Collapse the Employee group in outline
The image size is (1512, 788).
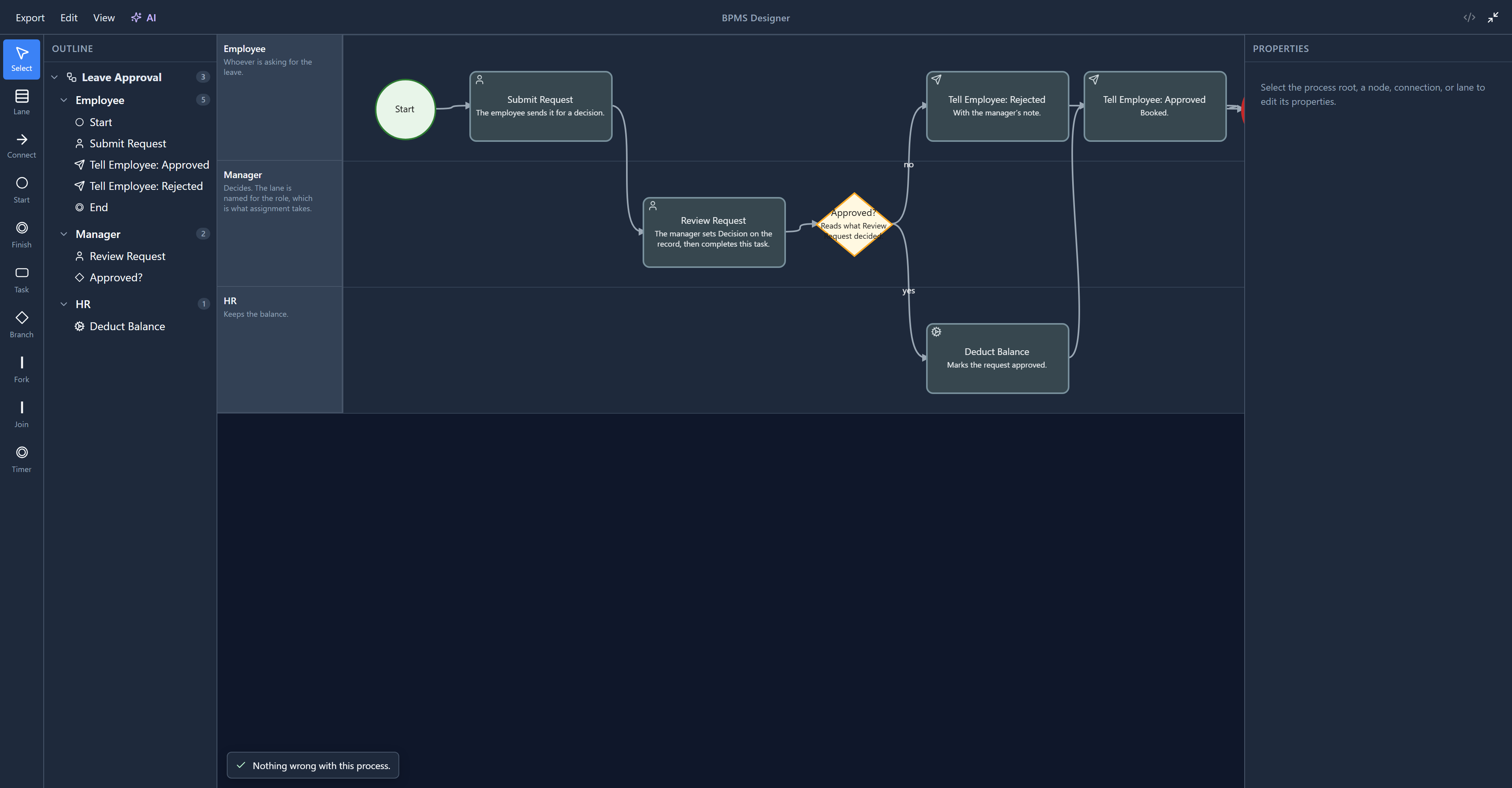[64, 100]
